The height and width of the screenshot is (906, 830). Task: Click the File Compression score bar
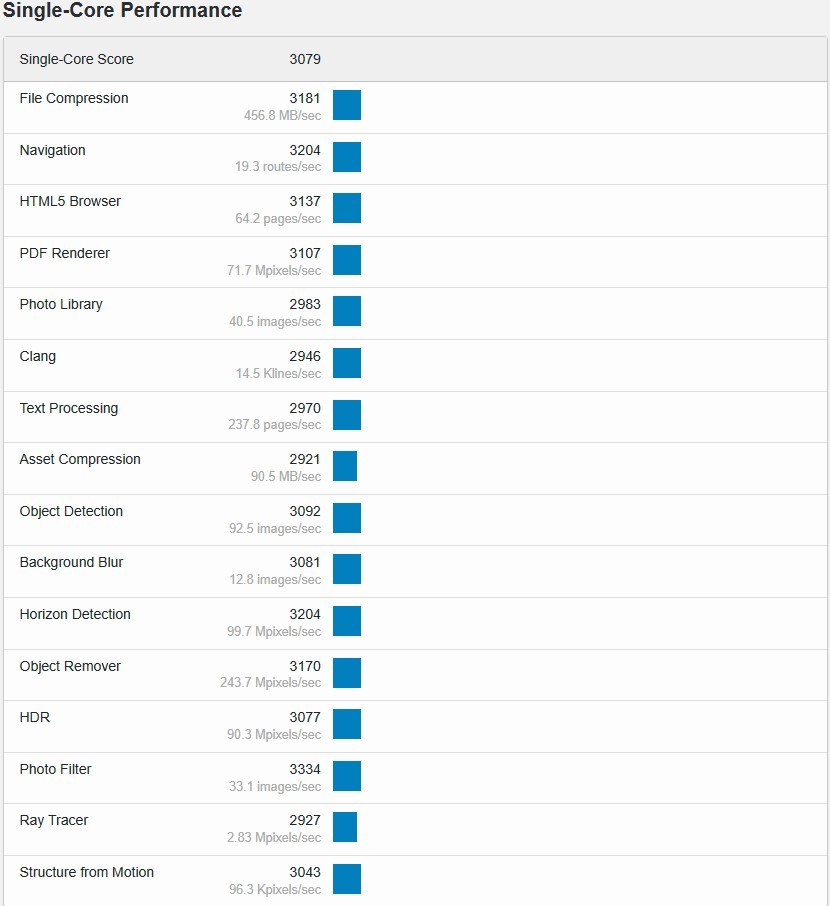click(347, 105)
